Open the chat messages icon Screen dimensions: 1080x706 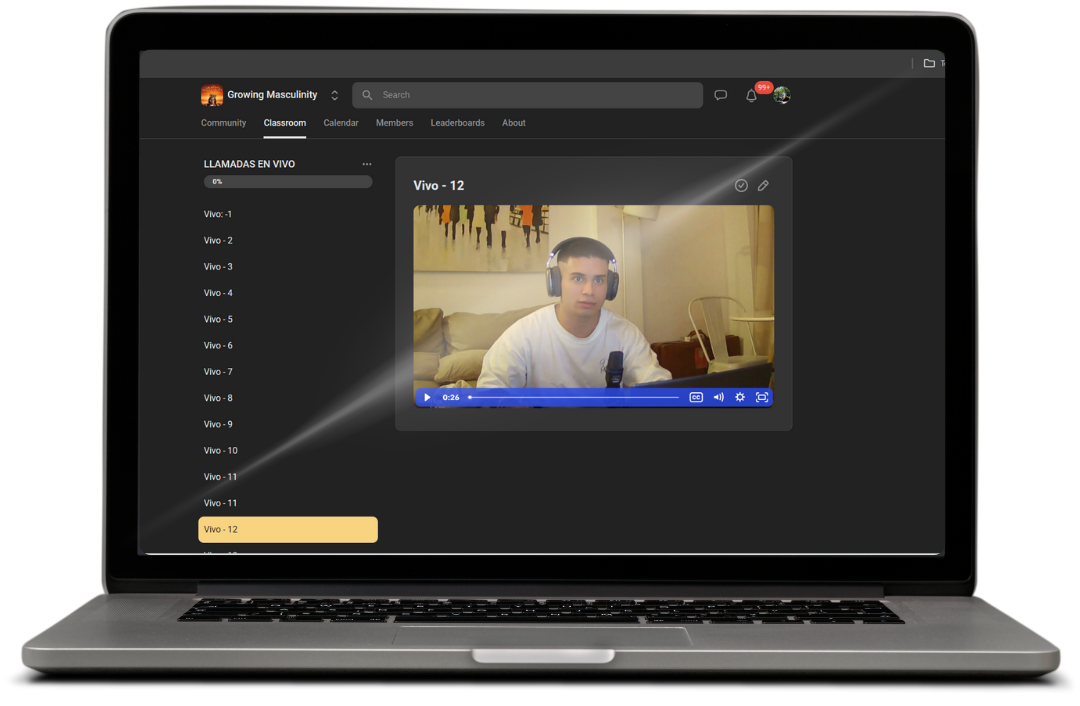click(720, 95)
